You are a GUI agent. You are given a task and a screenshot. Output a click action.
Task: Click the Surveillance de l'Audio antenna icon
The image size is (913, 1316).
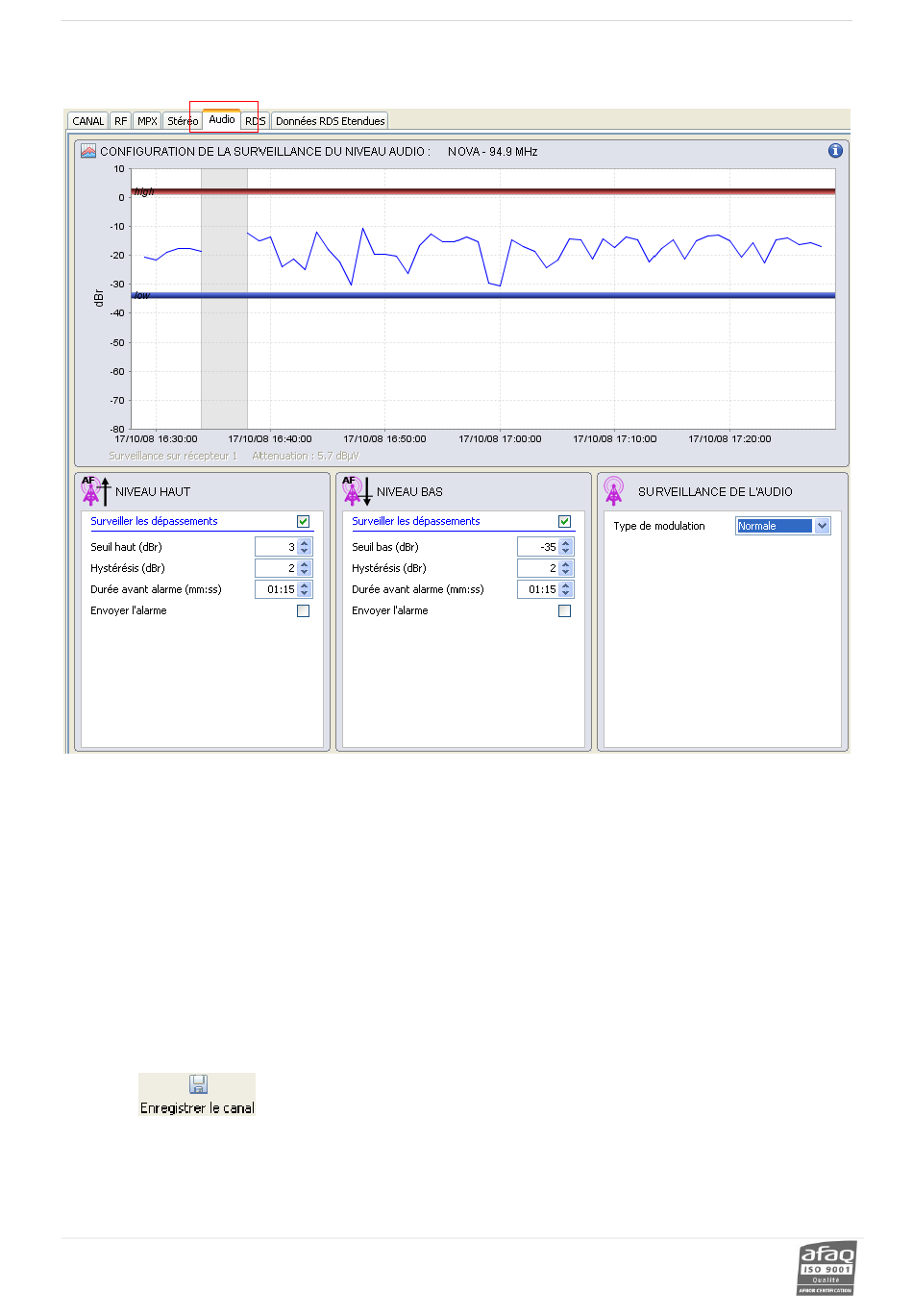point(614,491)
